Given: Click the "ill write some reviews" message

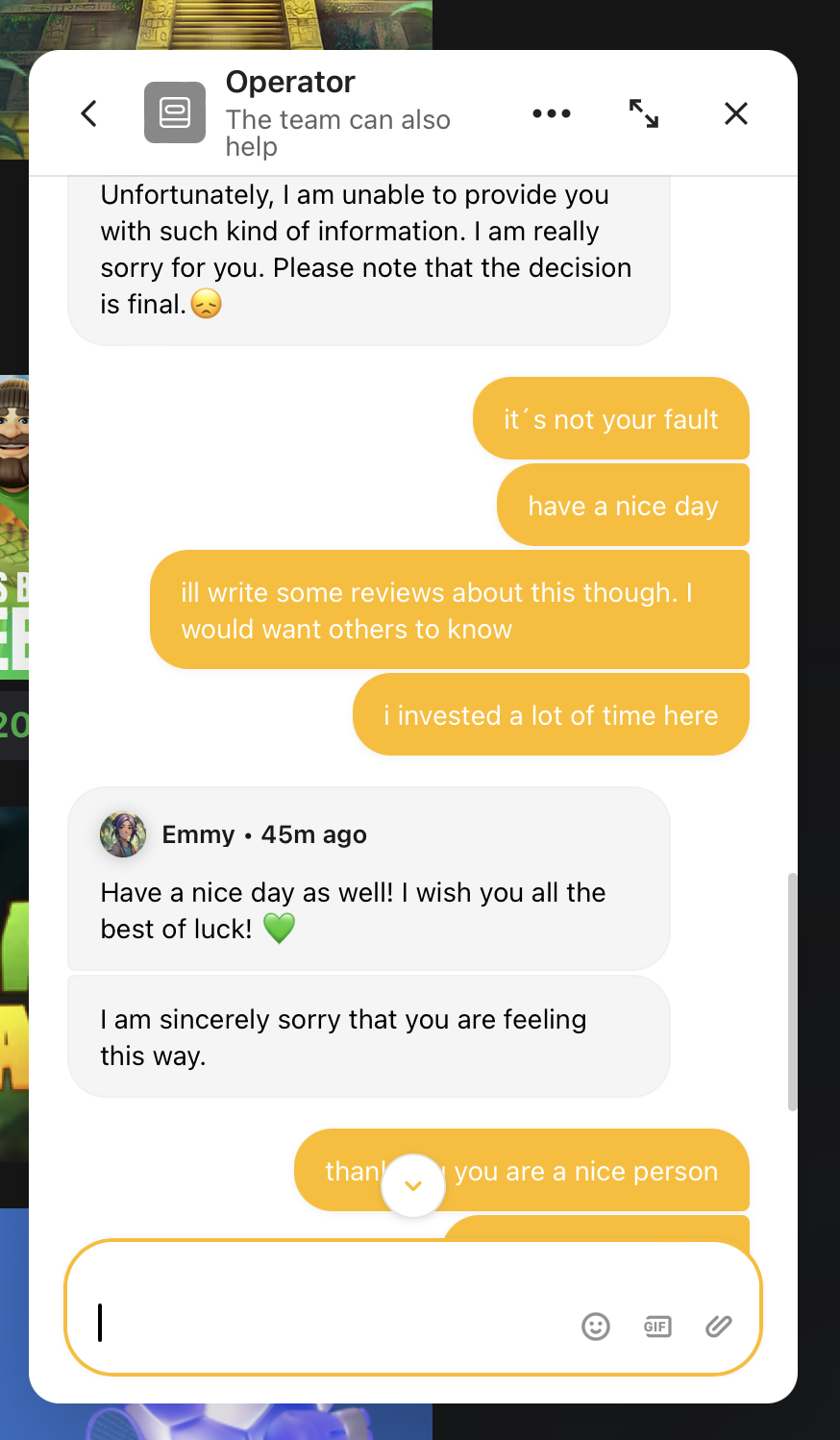Looking at the screenshot, I should [449, 610].
